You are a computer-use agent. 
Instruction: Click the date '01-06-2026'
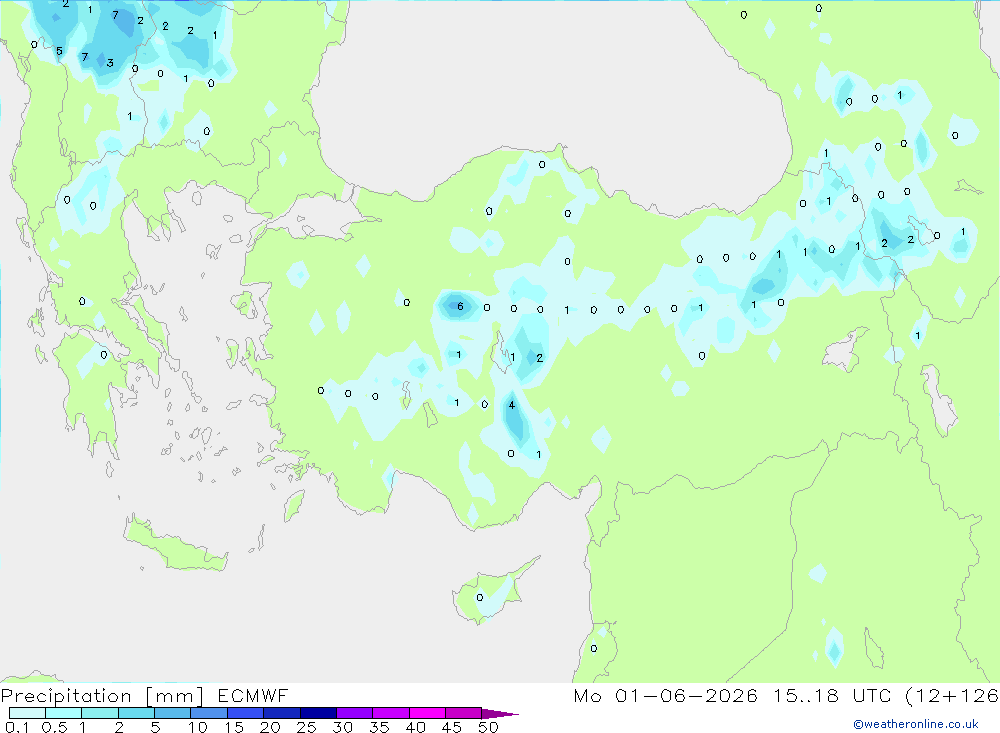(x=686, y=695)
